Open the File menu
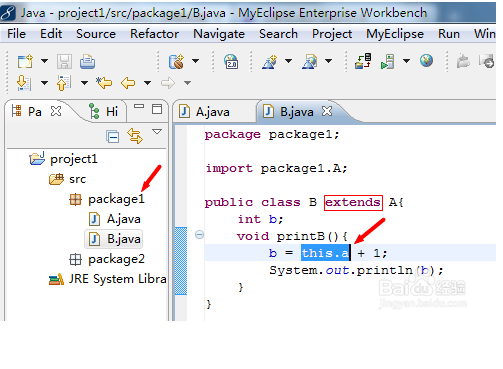 [16, 34]
